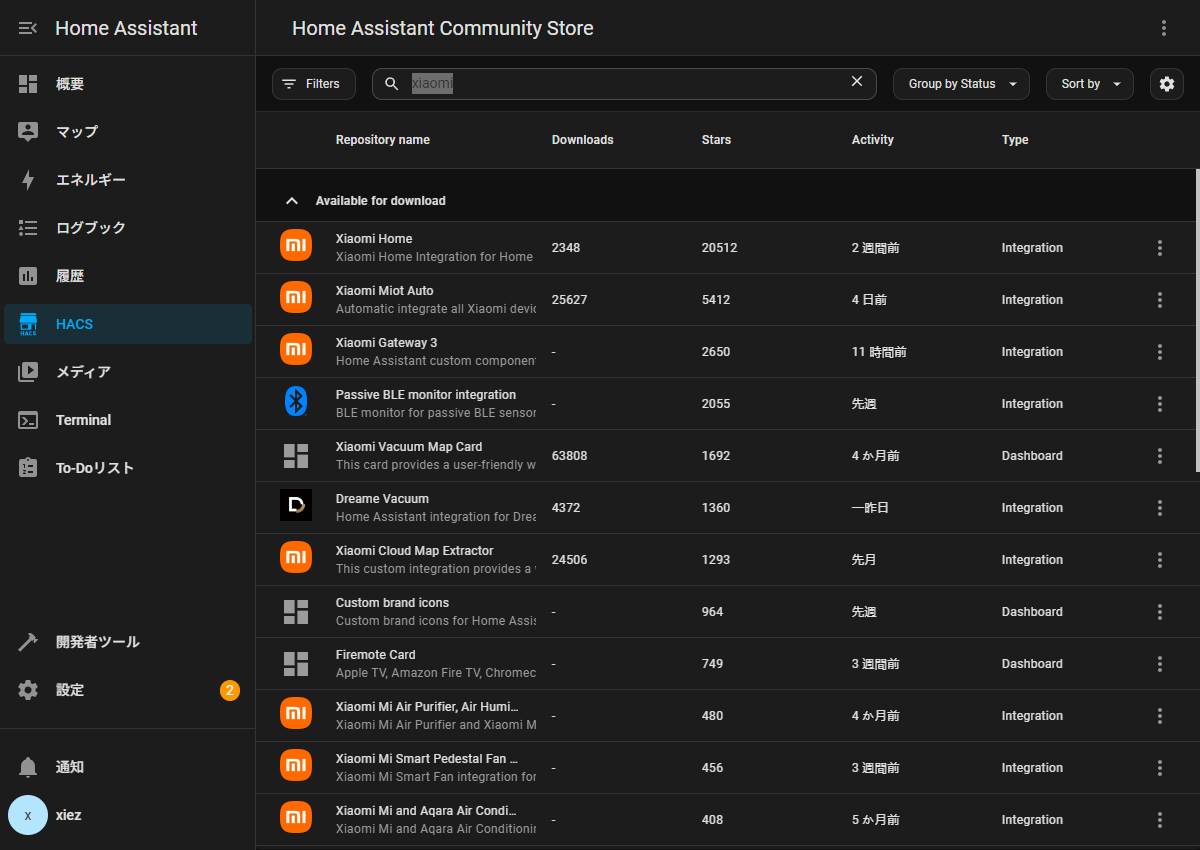Open the Group by Status dropdown

961,84
